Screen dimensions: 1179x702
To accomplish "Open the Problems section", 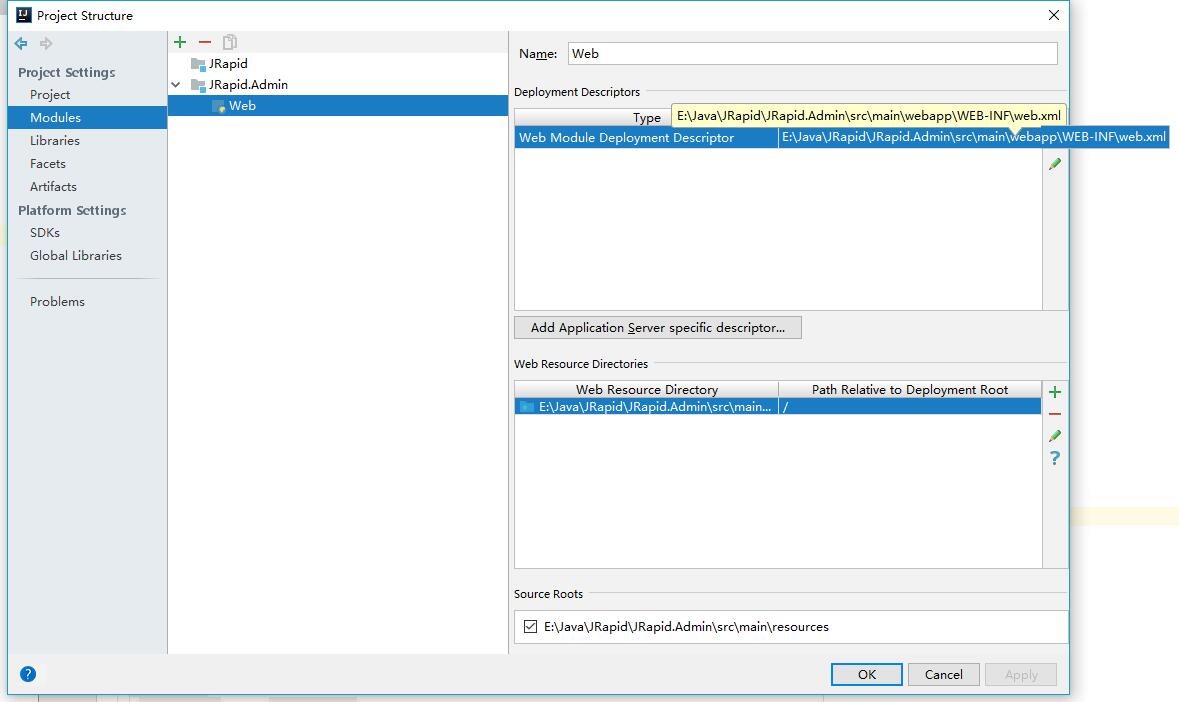I will [x=57, y=301].
